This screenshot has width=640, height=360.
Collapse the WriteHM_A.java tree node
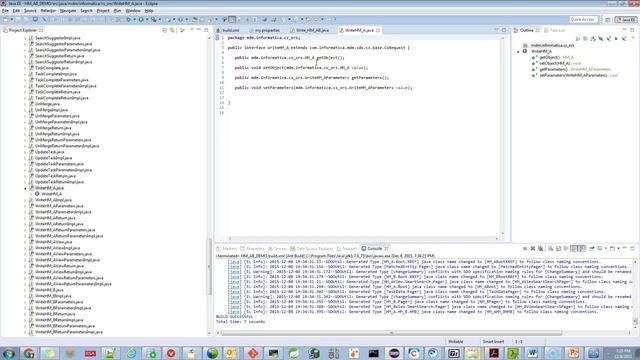coord(25,188)
